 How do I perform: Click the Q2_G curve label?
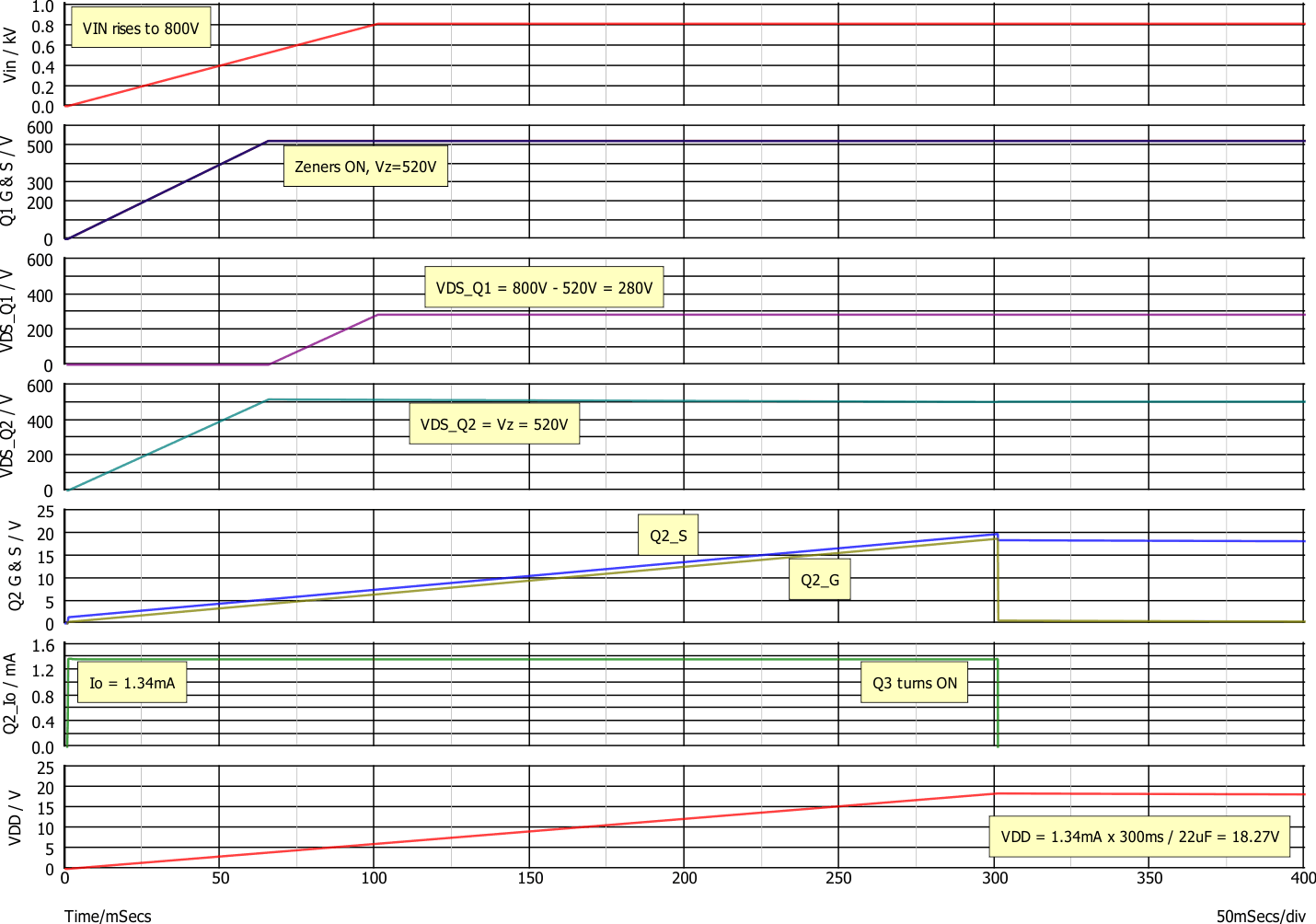[819, 579]
